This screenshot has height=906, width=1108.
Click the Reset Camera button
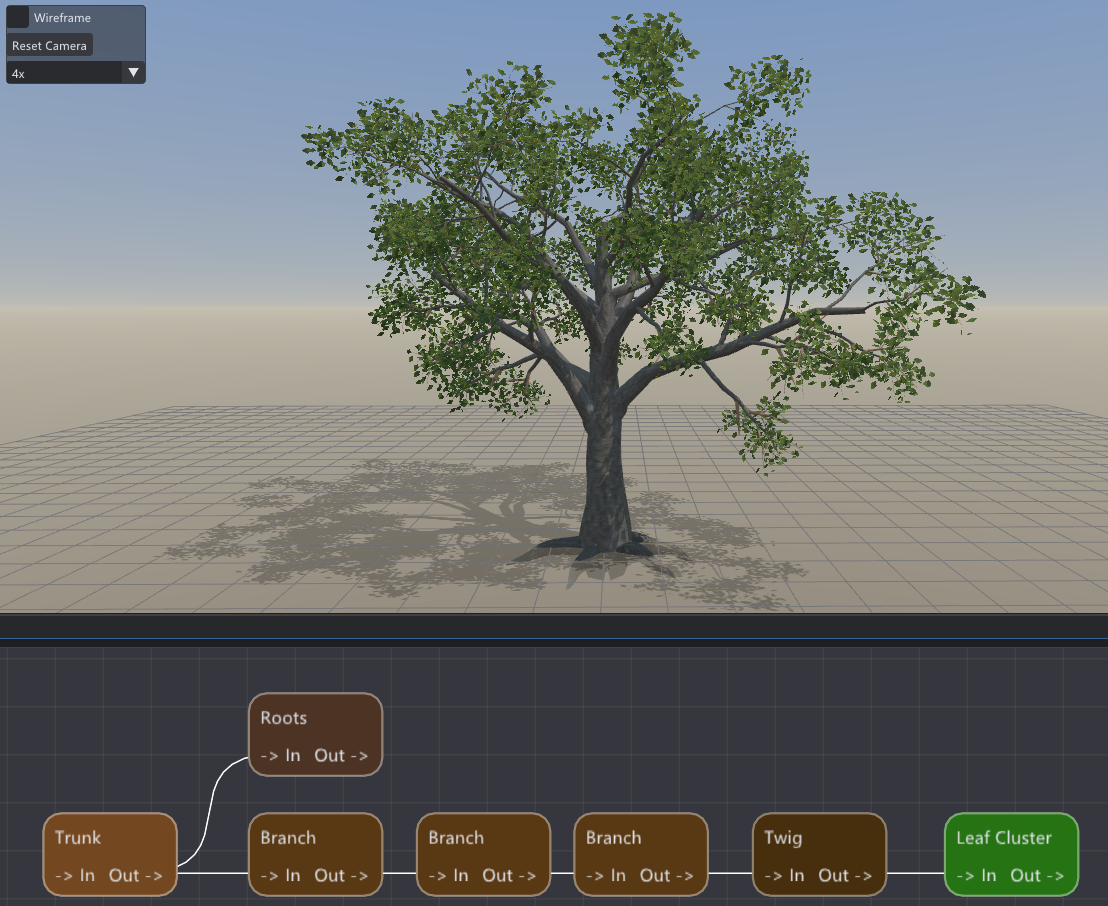49,45
